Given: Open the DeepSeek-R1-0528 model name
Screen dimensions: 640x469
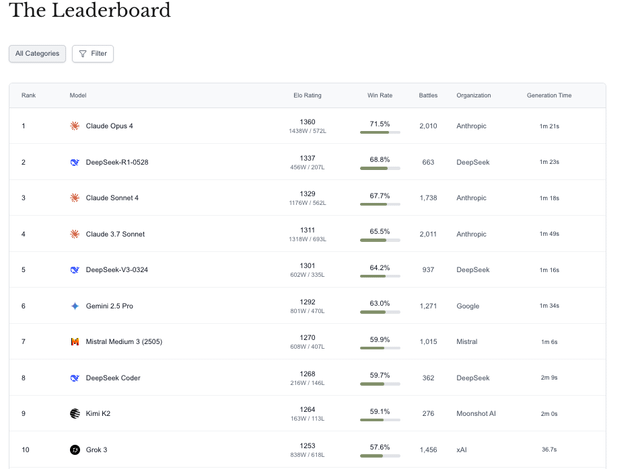Looking at the screenshot, I should tap(117, 162).
